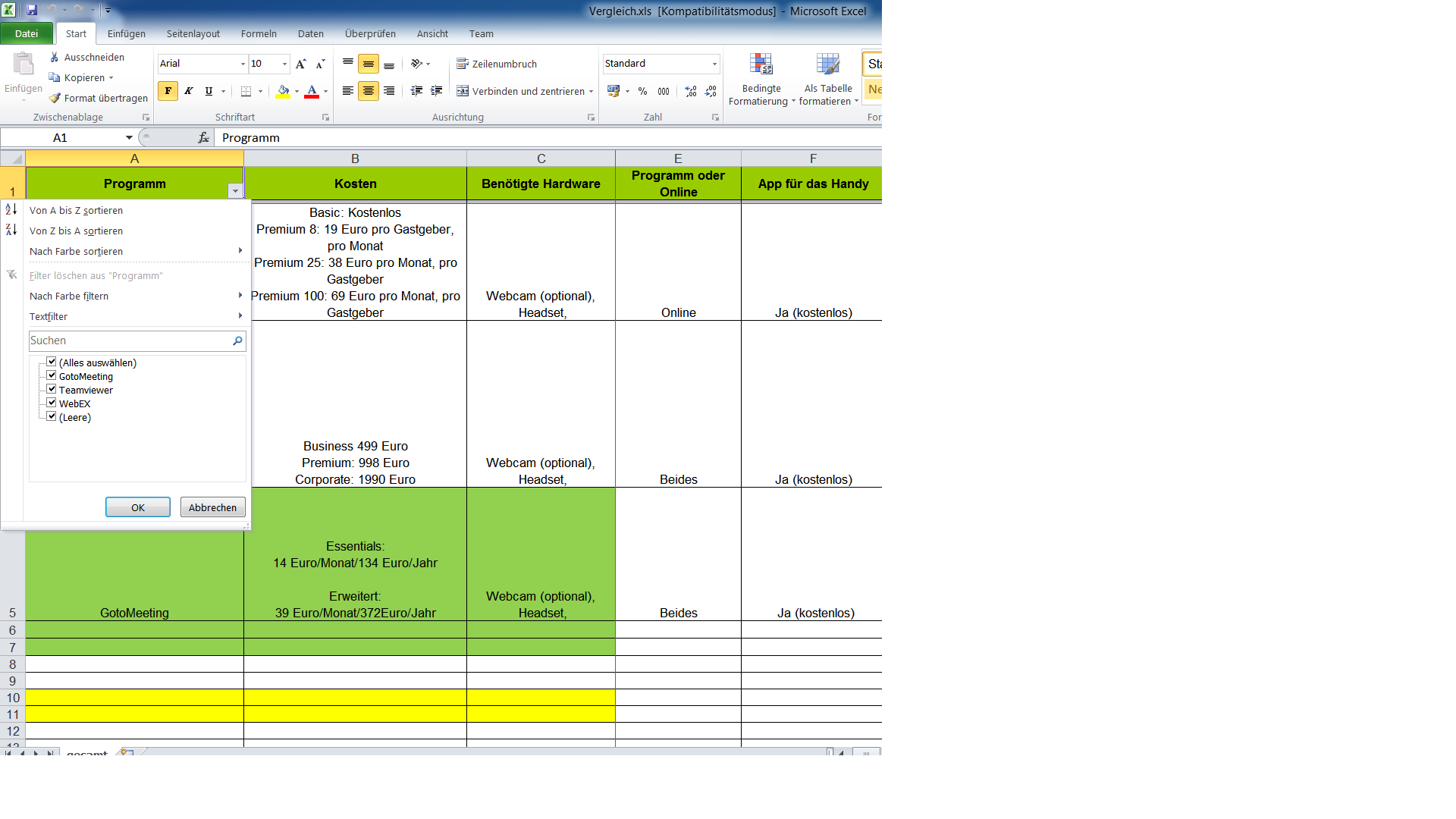Uncheck the Teamviewer filter checkbox
This screenshot has width=1456, height=819.
click(52, 390)
